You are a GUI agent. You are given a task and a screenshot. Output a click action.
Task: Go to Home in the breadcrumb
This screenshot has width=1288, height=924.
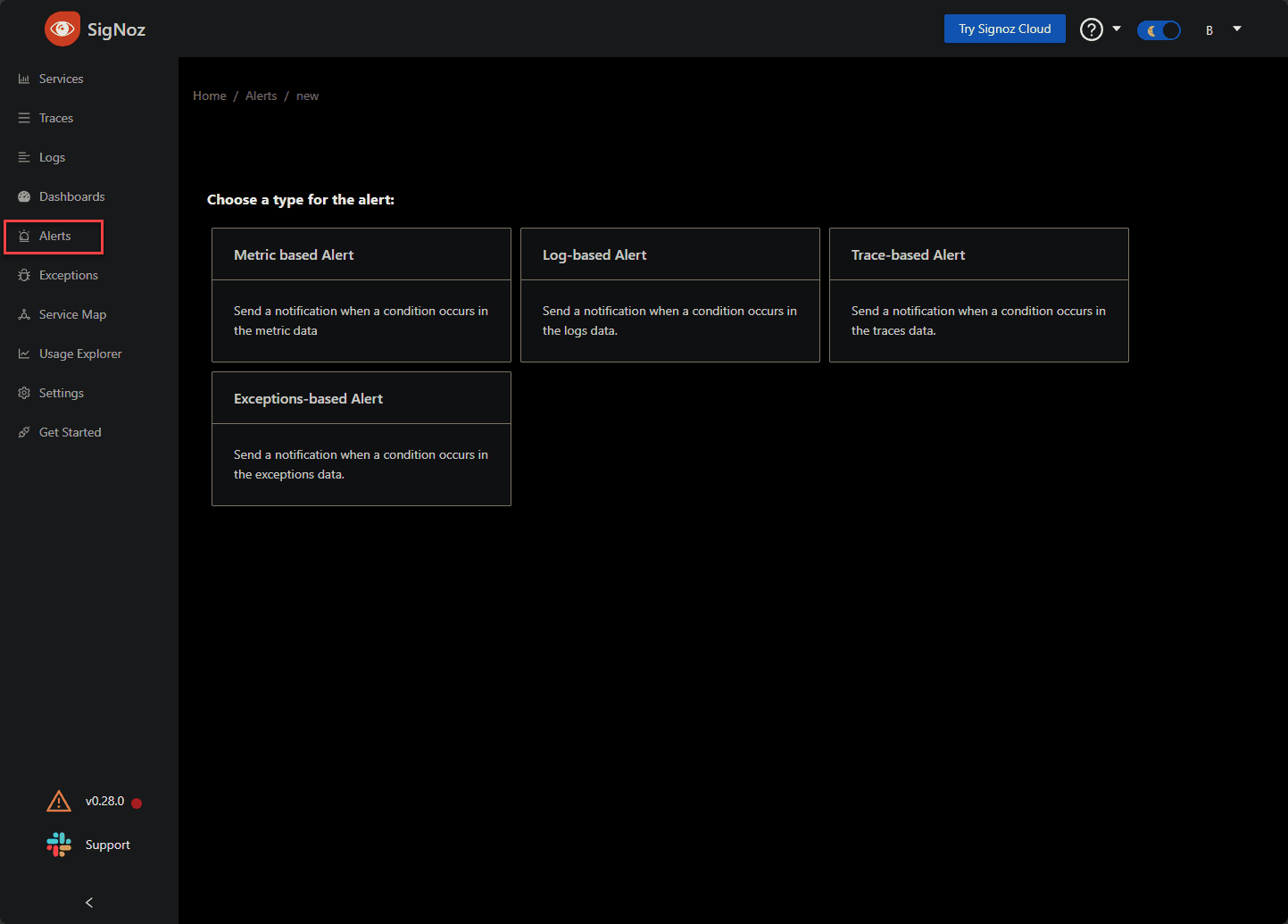[210, 96]
